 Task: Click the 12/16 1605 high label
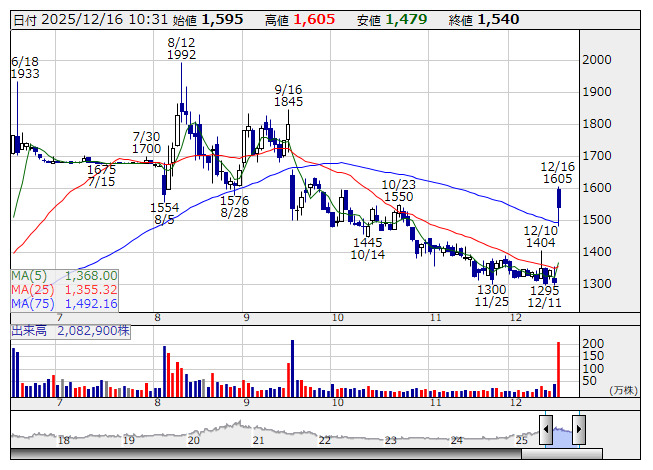pyautogui.click(x=558, y=173)
